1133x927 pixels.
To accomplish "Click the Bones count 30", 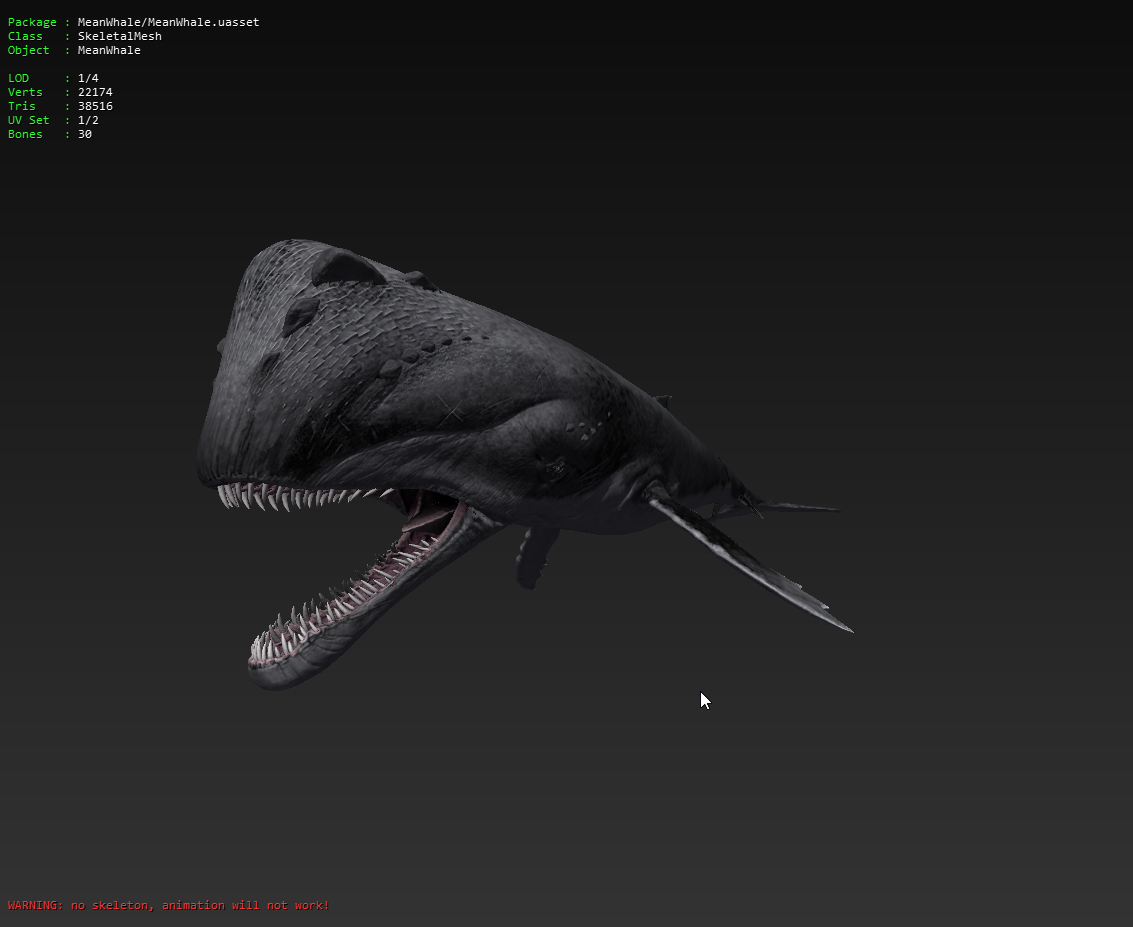I will coord(85,134).
